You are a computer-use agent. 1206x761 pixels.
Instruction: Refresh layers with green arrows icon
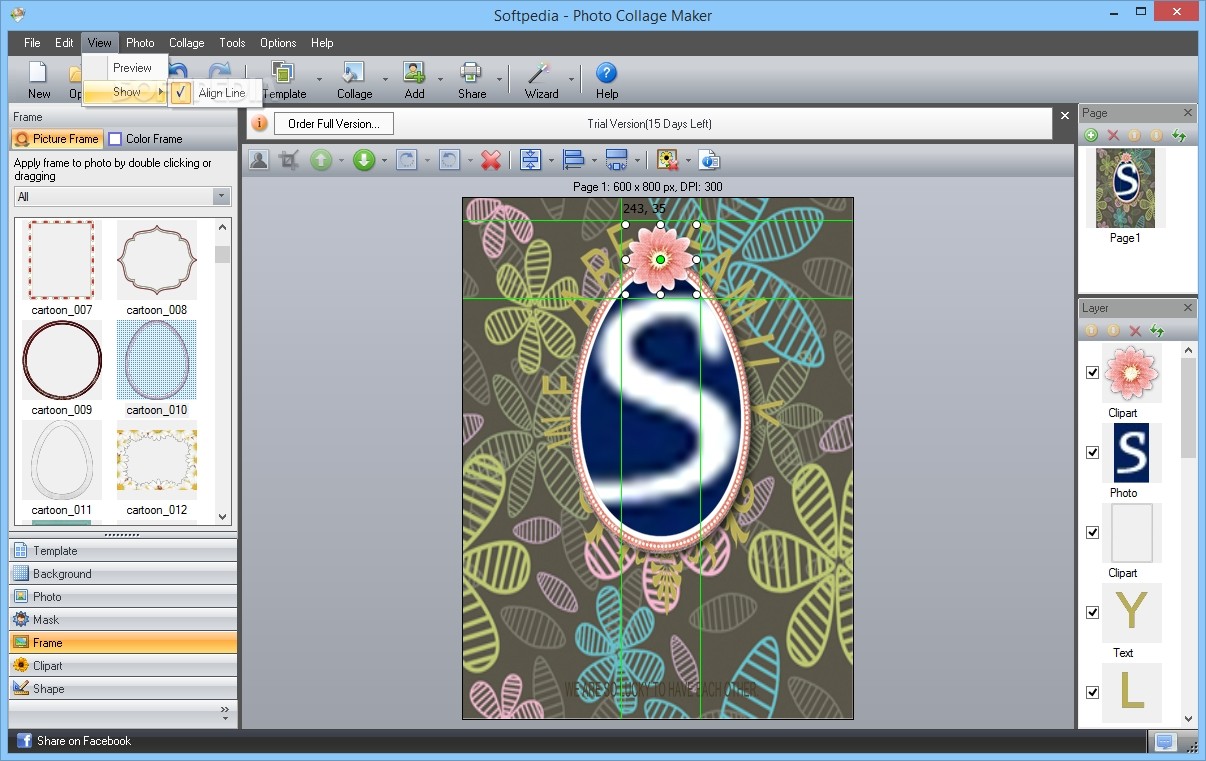point(1158,330)
